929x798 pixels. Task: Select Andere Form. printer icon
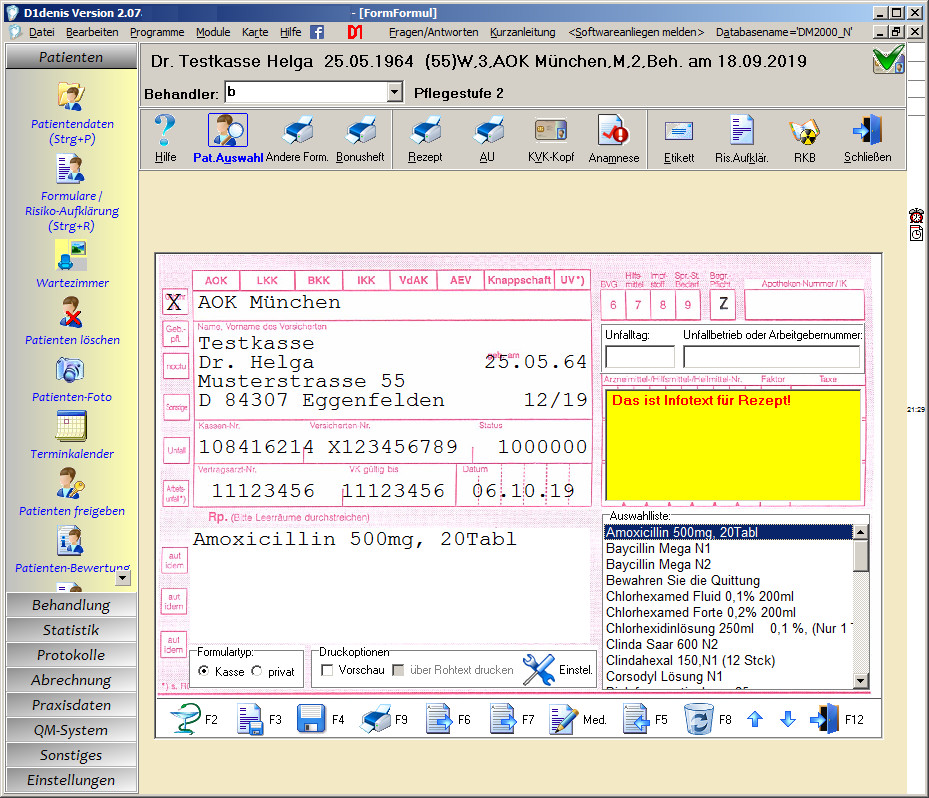click(297, 130)
